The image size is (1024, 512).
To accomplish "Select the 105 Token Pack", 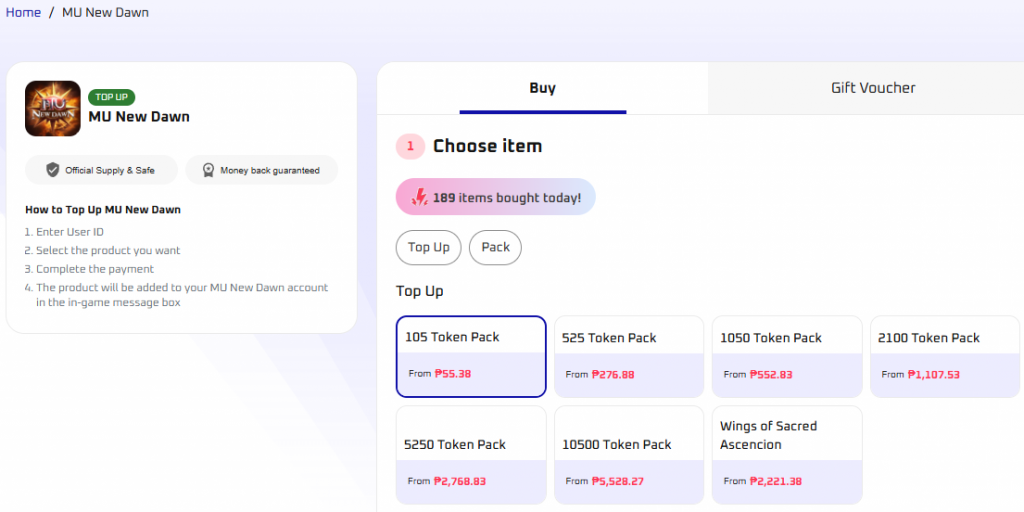I will [471, 356].
